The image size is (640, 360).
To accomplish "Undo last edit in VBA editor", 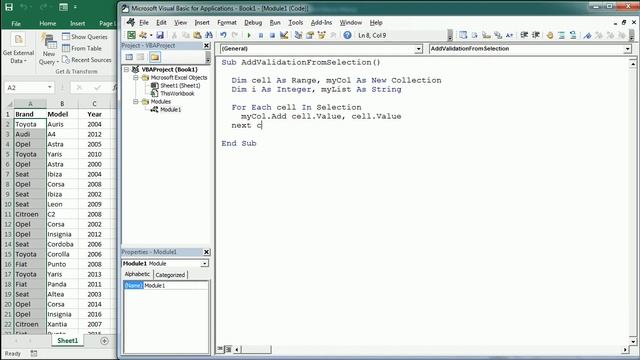I will (223, 36).
